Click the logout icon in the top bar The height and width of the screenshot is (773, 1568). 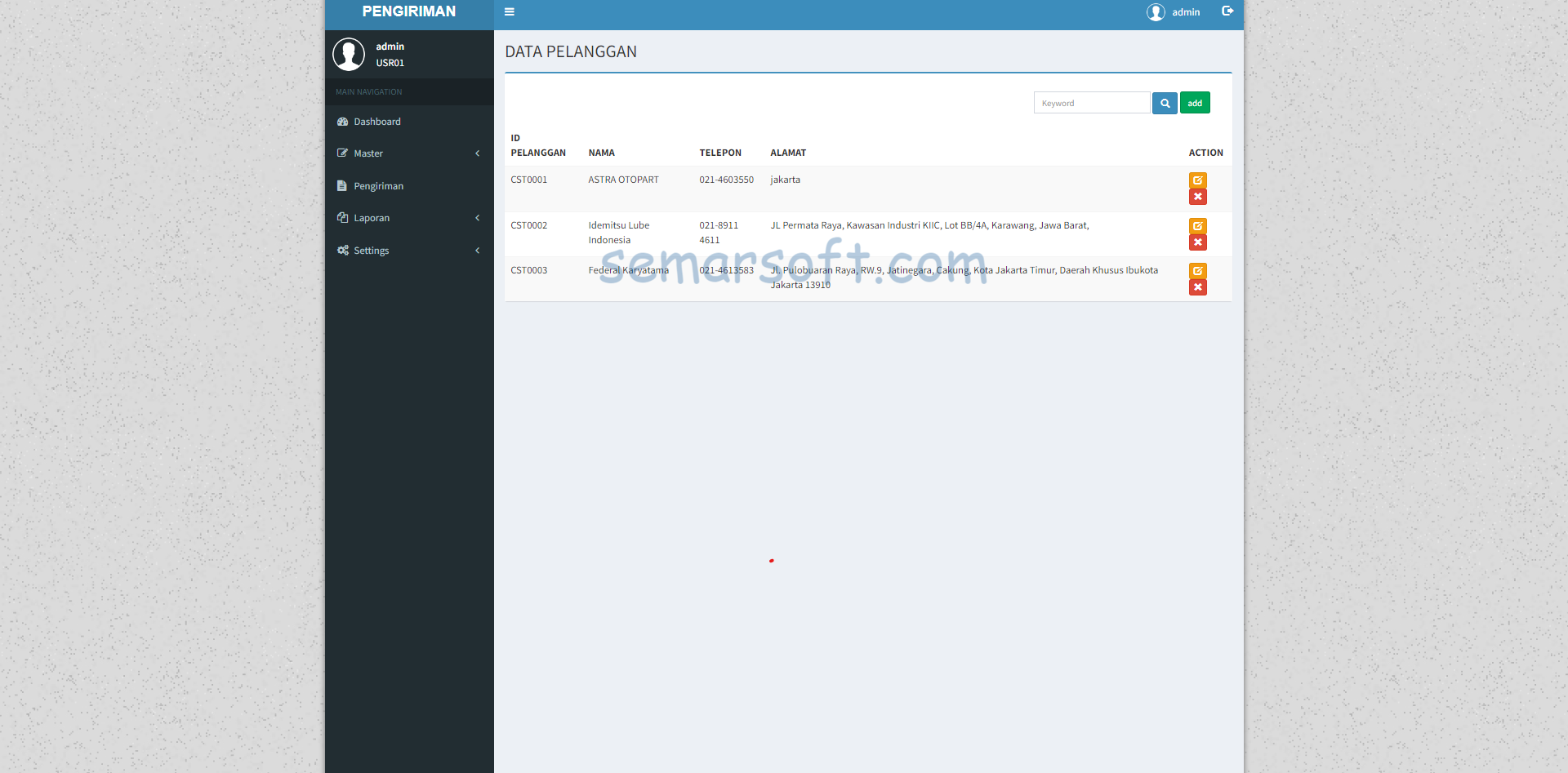click(1227, 11)
